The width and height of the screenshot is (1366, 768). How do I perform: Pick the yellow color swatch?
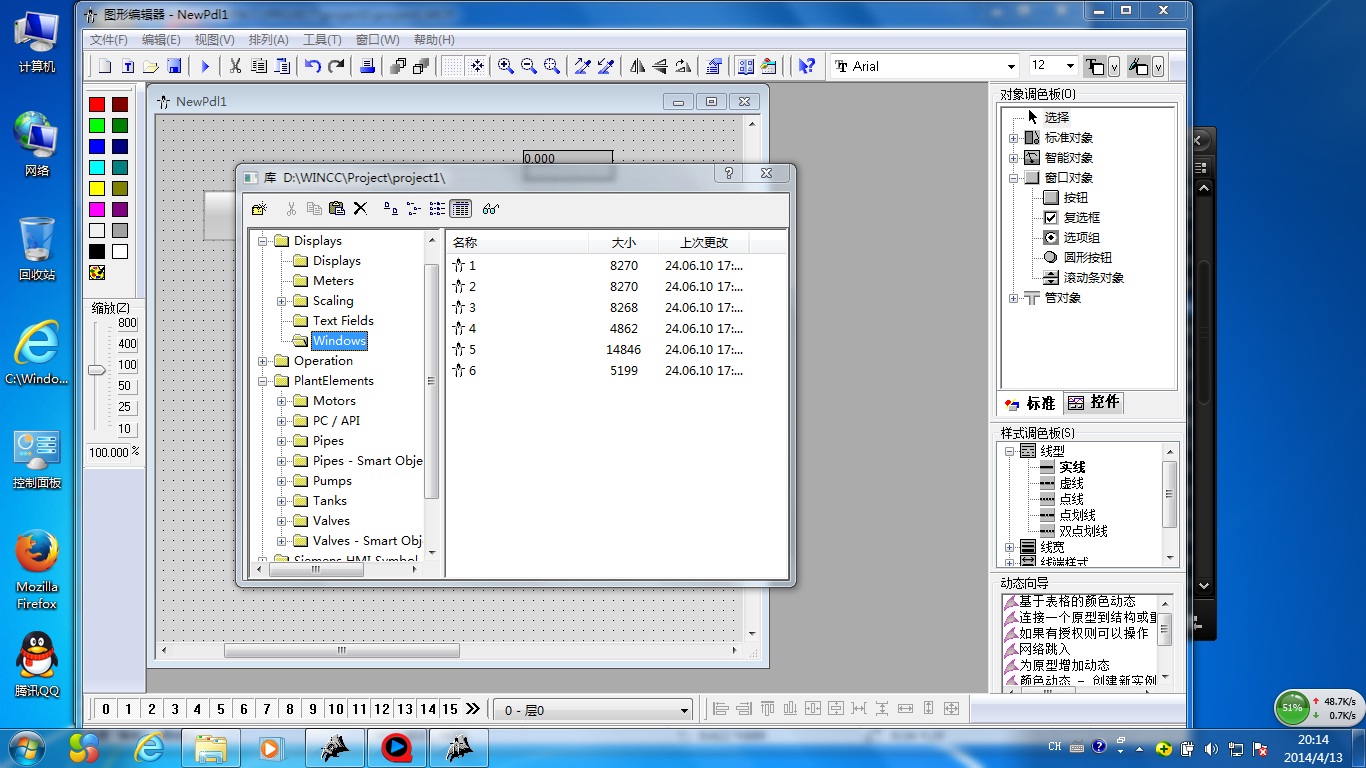(97, 188)
